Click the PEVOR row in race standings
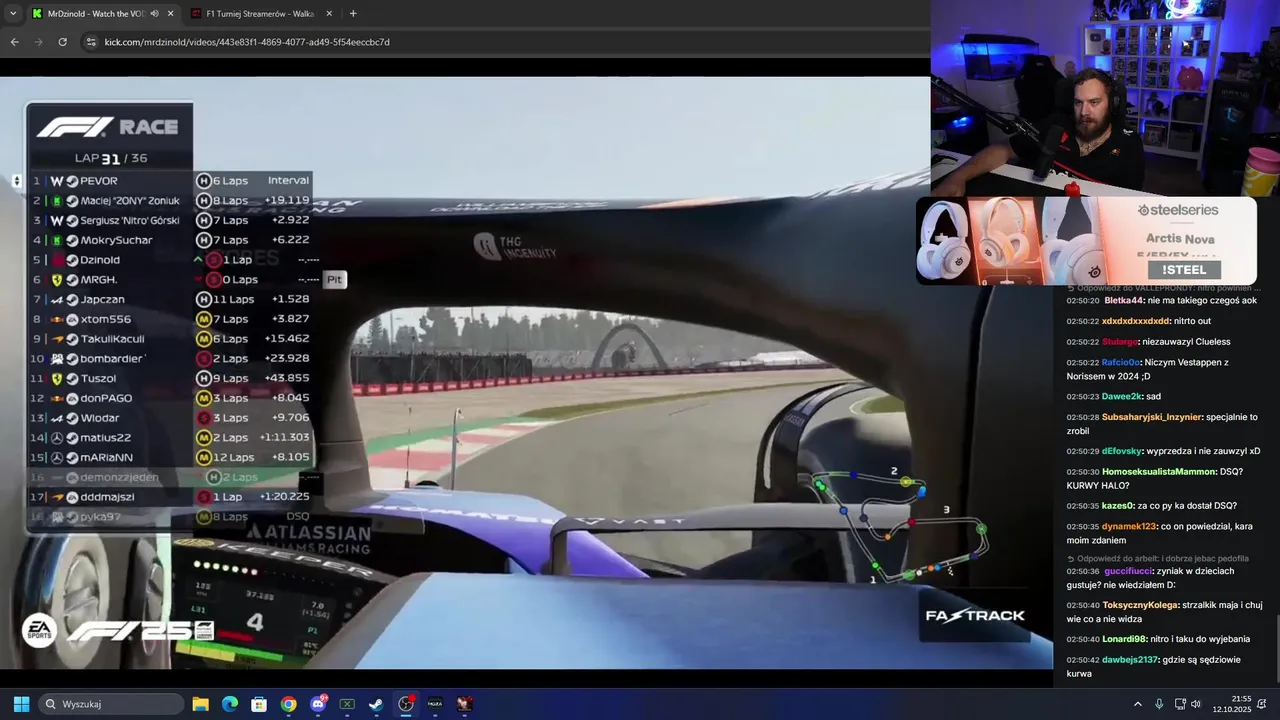This screenshot has width=1280, height=720. [170, 181]
